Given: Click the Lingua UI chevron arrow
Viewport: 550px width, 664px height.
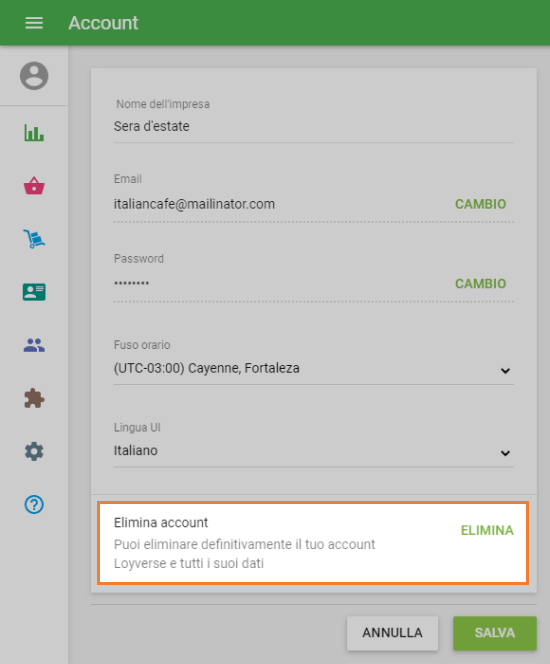Looking at the screenshot, I should coord(505,454).
